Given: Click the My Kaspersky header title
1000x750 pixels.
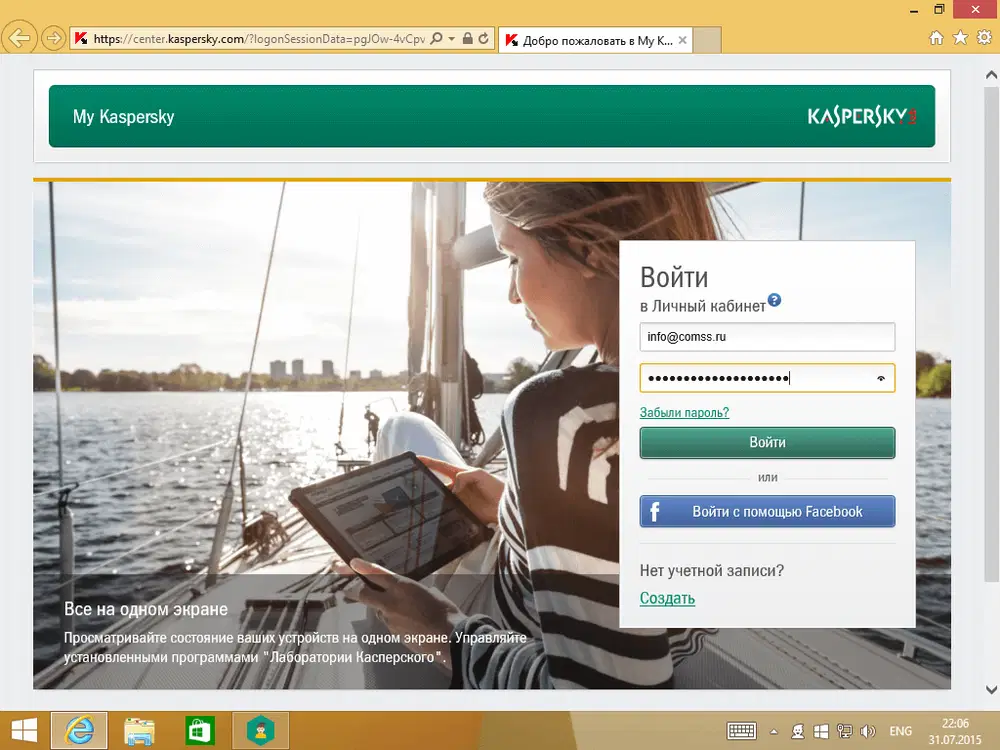Looking at the screenshot, I should (123, 117).
